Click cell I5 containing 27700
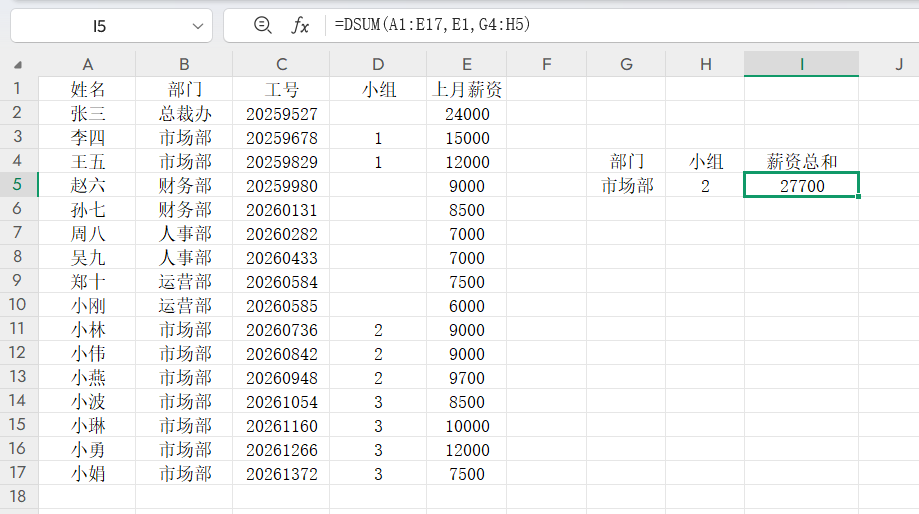Screen dimensions: 919x514 pos(801,186)
